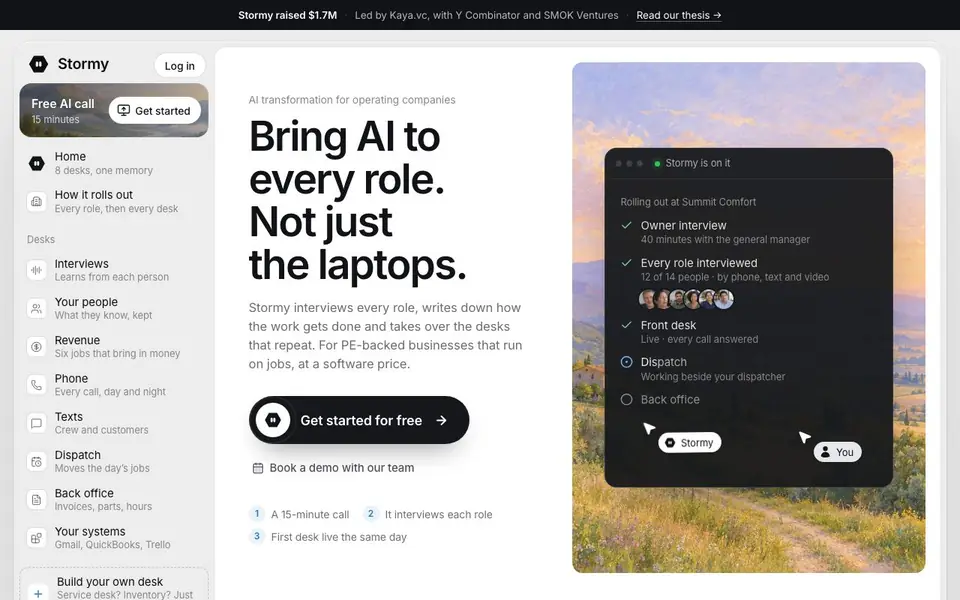Click the Free AI call banner card
Screen dimensions: 960x600
pos(114,110)
